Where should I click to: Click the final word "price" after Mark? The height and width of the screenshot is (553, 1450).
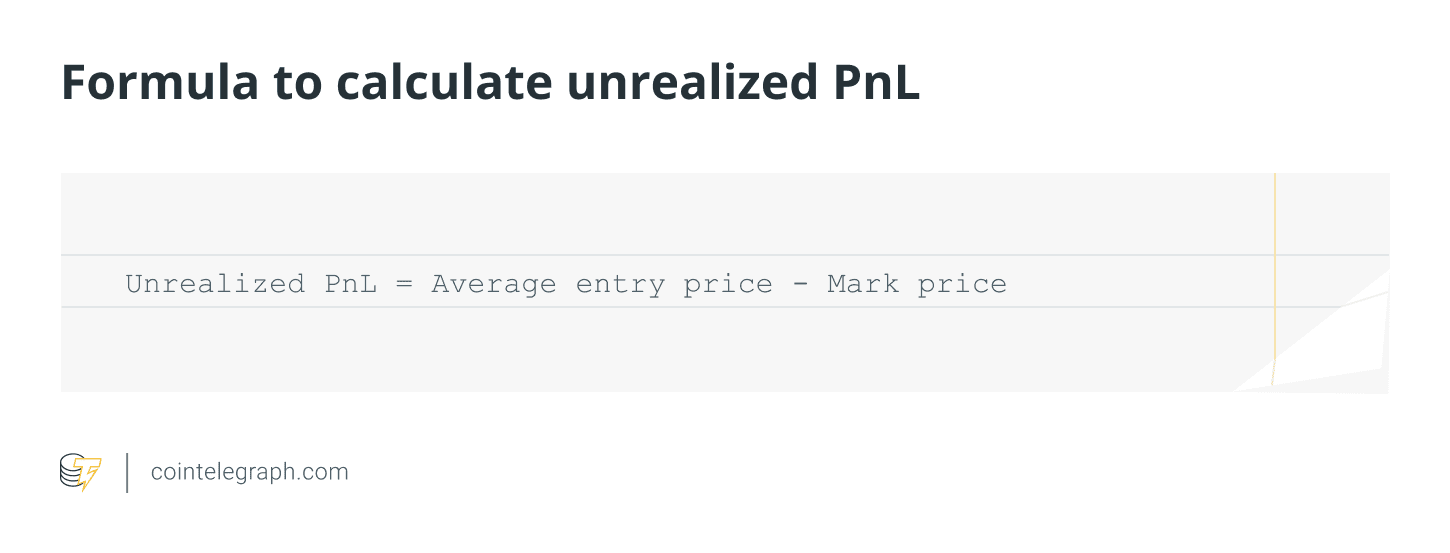[962, 284]
